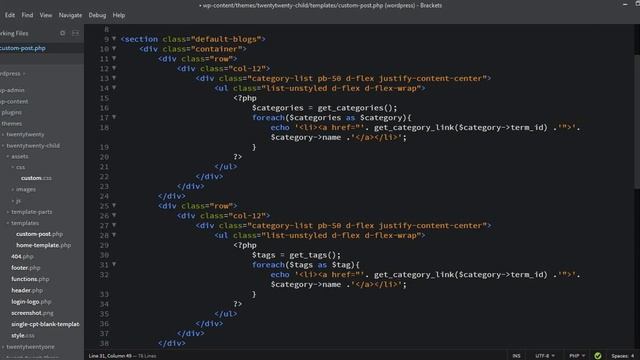
Task: Collapse the code fold at line 26
Action: pos(114,215)
